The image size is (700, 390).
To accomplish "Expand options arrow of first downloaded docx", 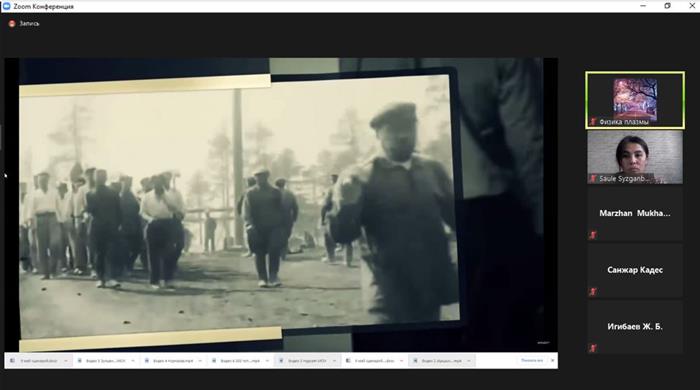I will [66, 361].
